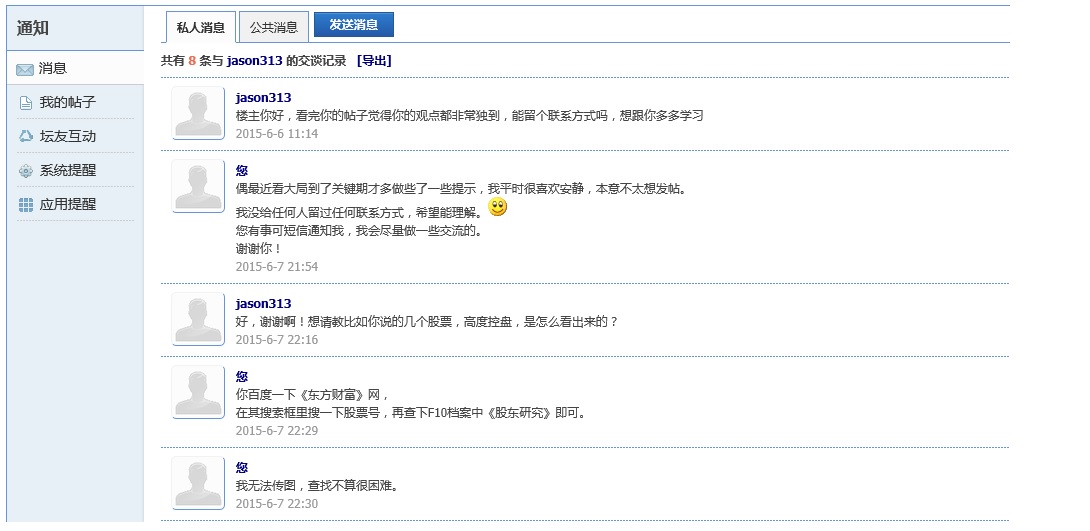
Task: Click avatar of the 2015-6-6 11:14 message
Action: tap(198, 113)
